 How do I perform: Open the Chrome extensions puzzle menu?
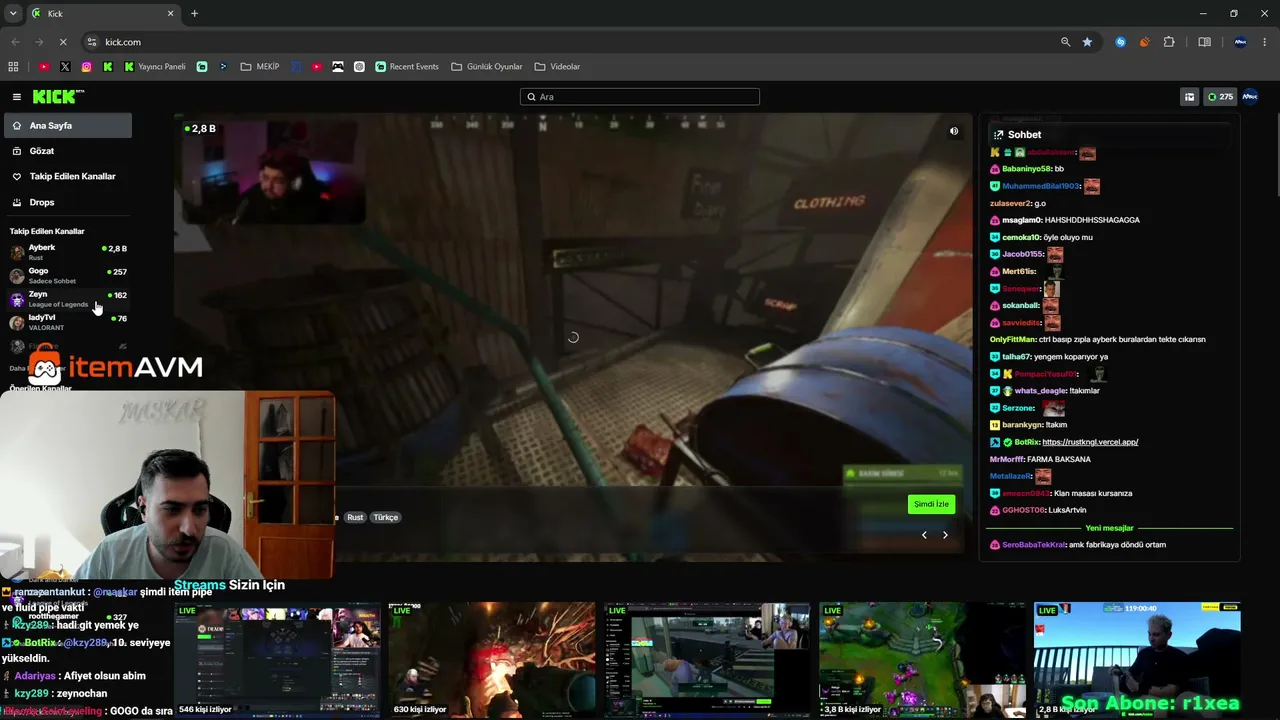click(1169, 42)
